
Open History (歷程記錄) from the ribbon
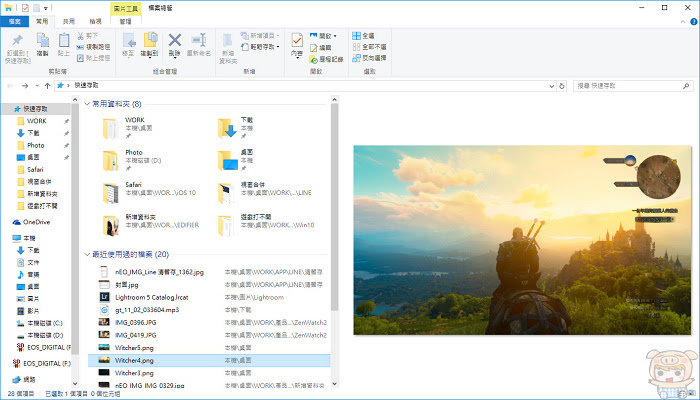pos(326,59)
